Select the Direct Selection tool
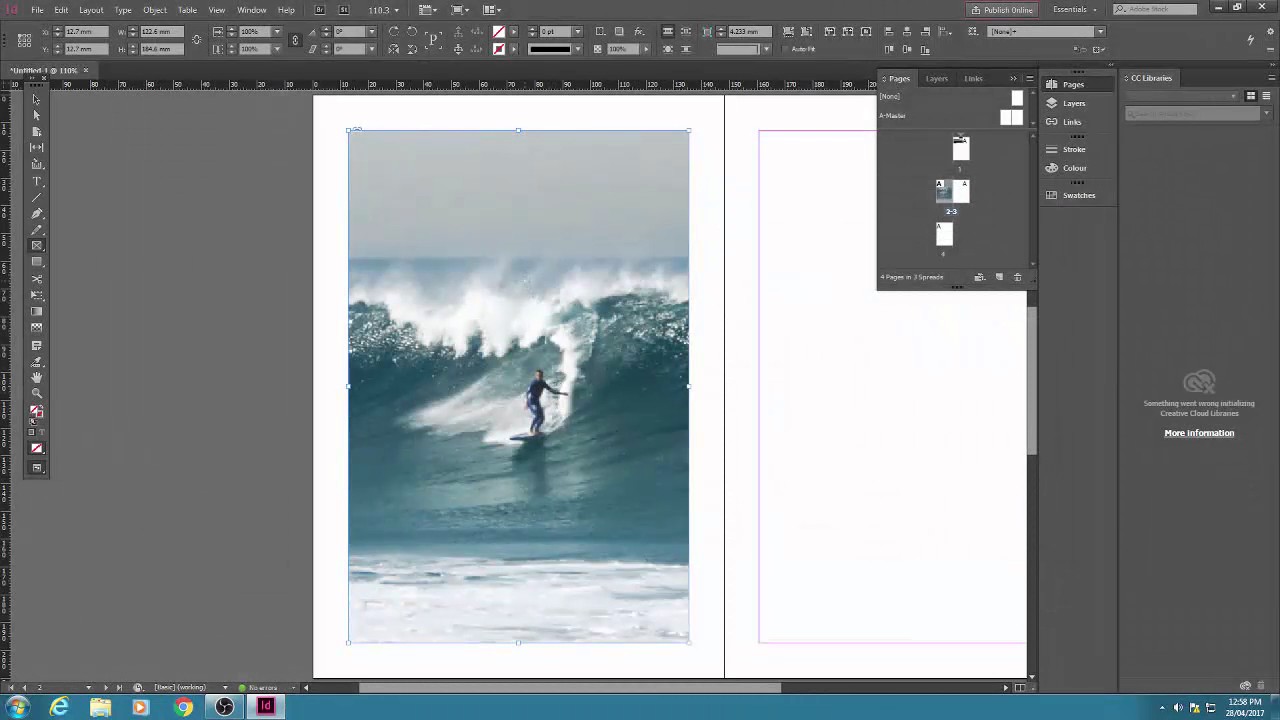1280x720 pixels. pos(37,115)
